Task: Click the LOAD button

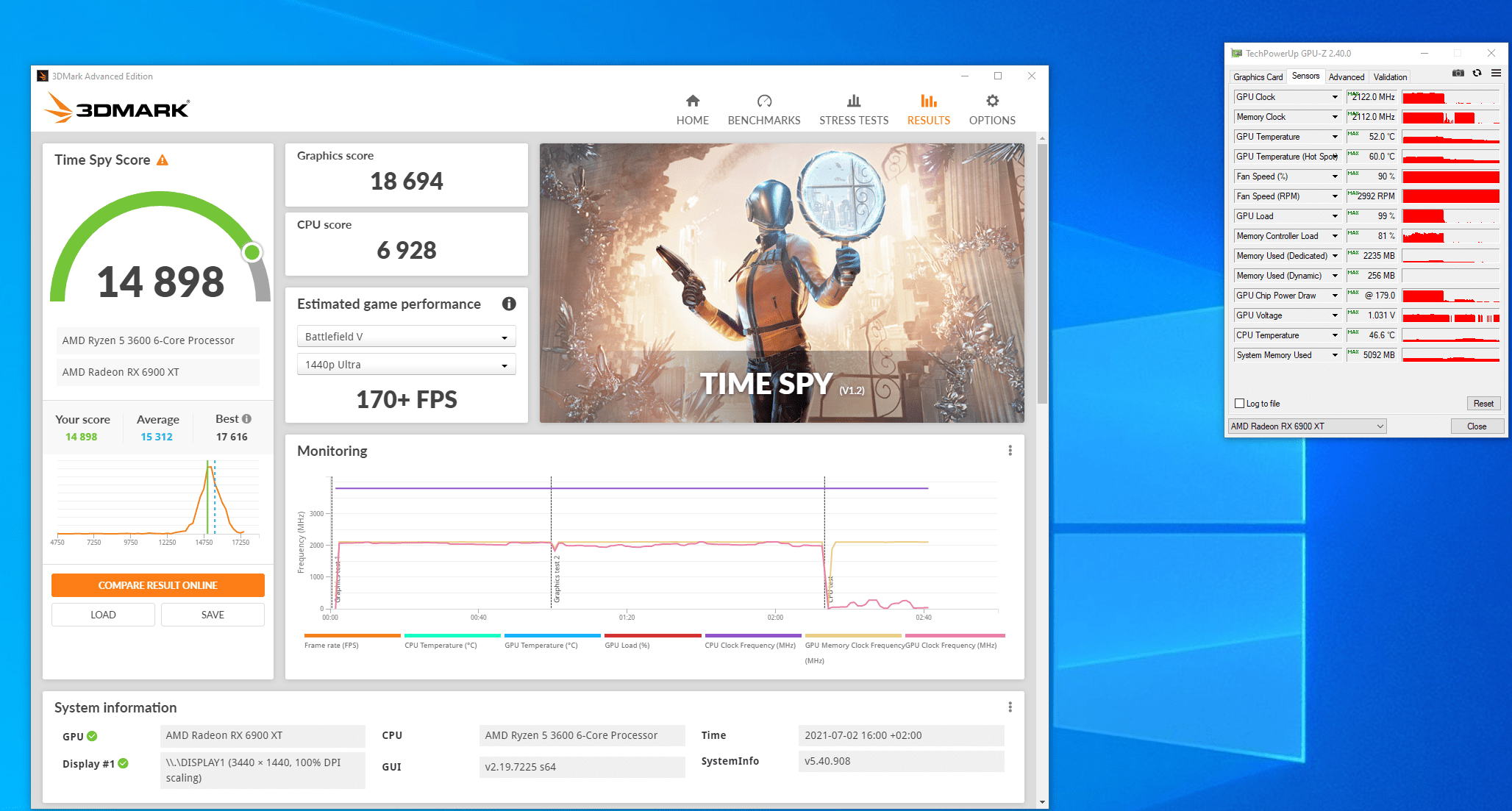Action: 103,615
